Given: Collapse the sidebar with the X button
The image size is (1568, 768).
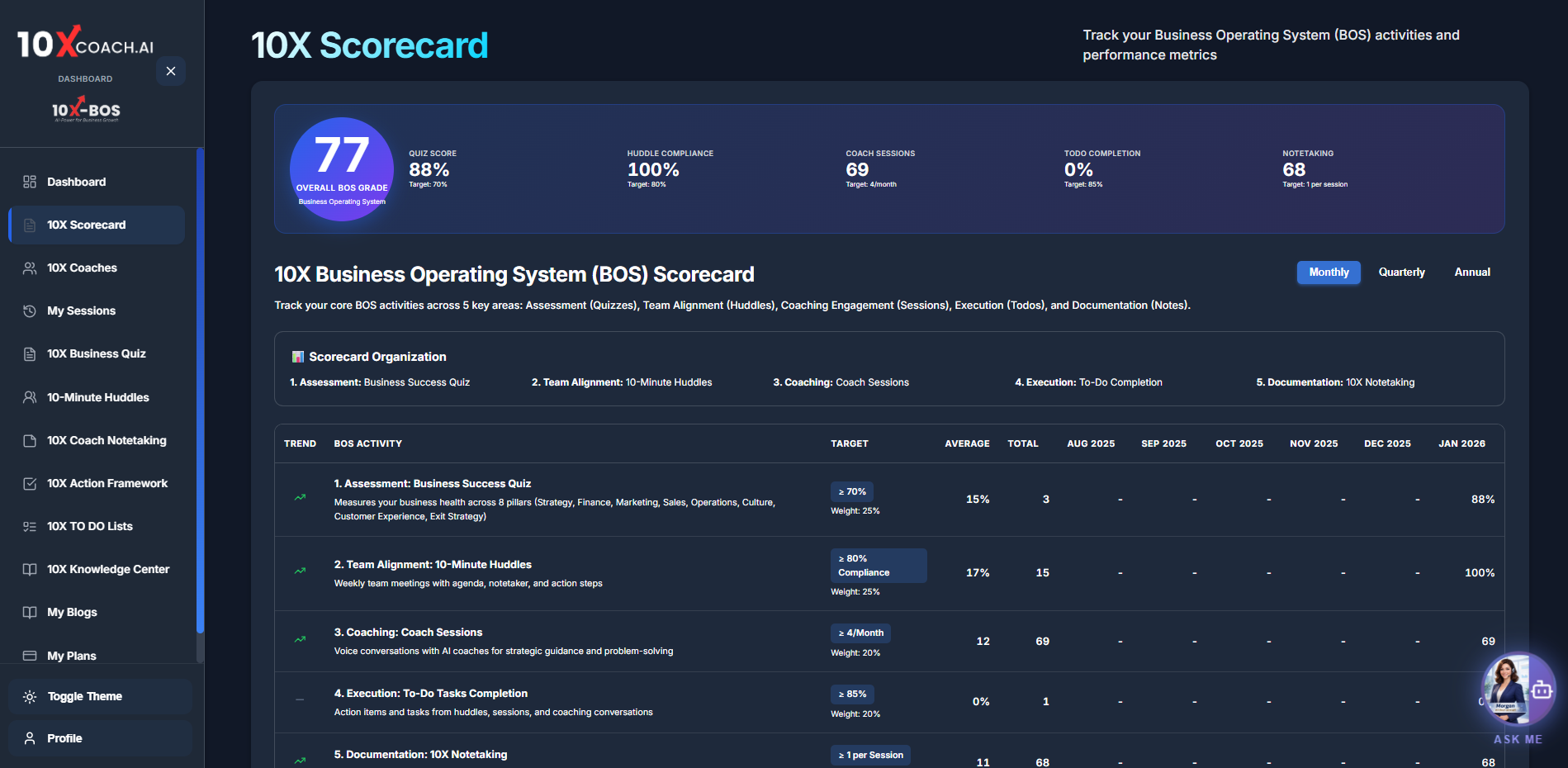Looking at the screenshot, I should (171, 71).
